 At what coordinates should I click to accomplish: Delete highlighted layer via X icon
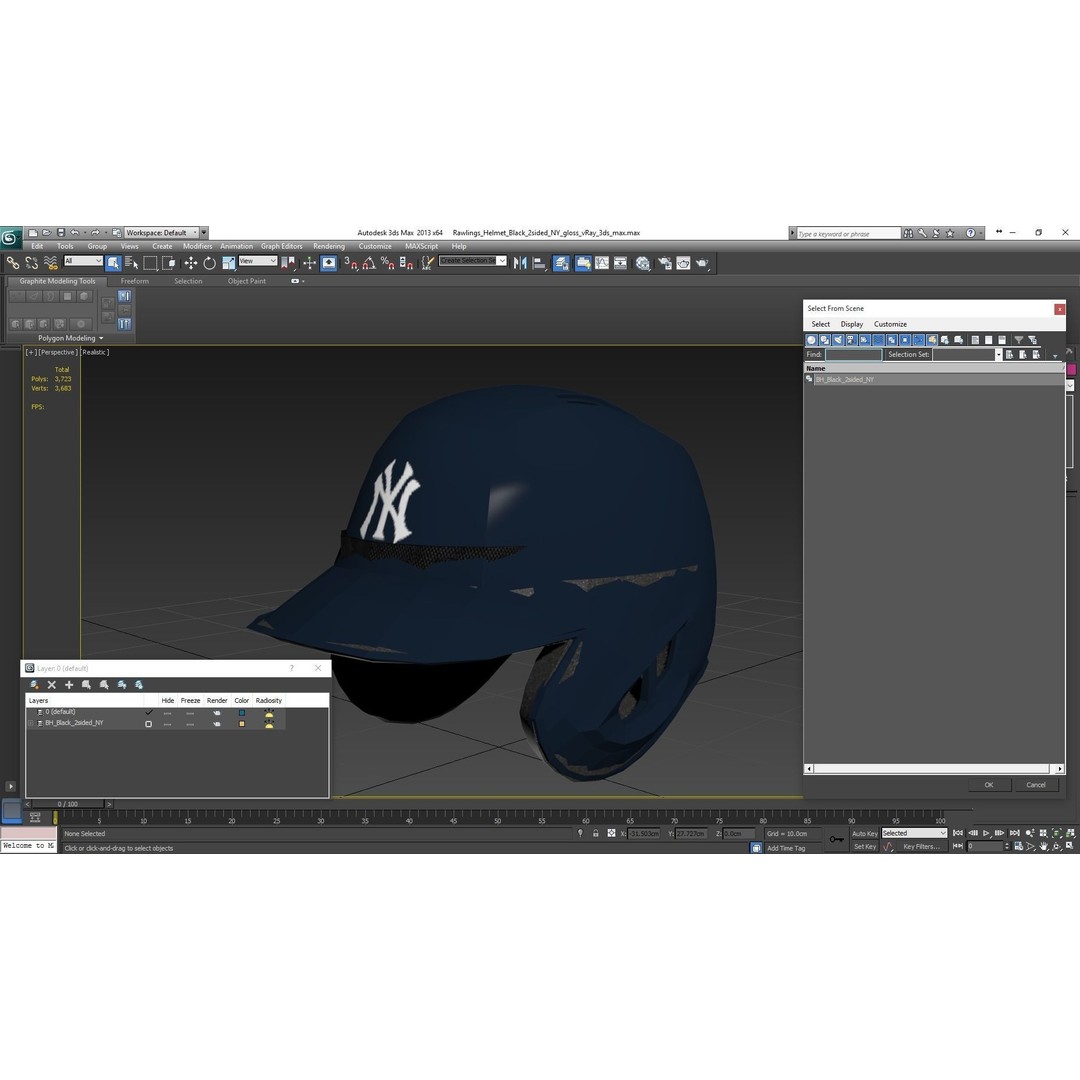(52, 685)
